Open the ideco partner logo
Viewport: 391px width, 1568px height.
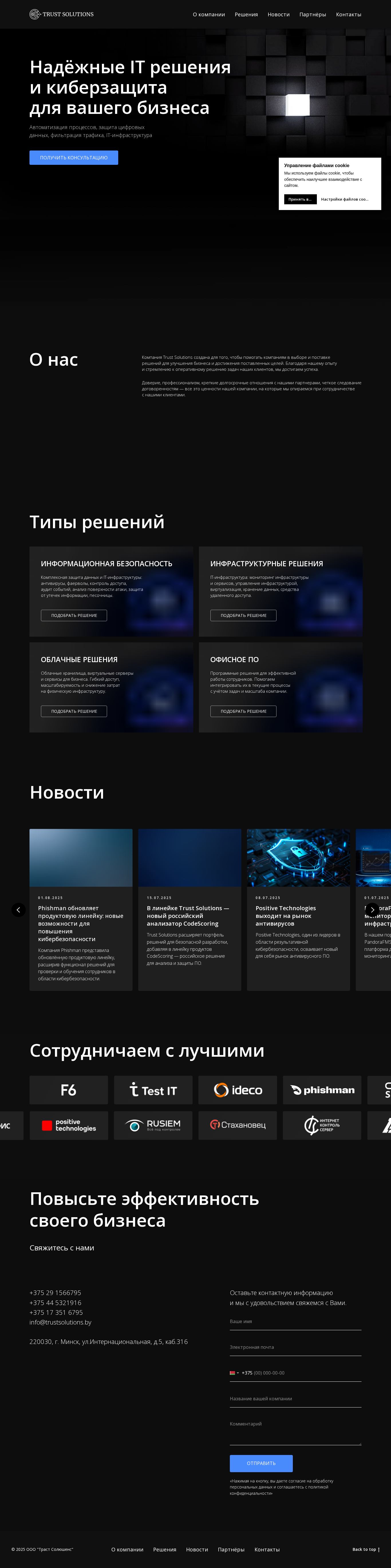tap(238, 1090)
